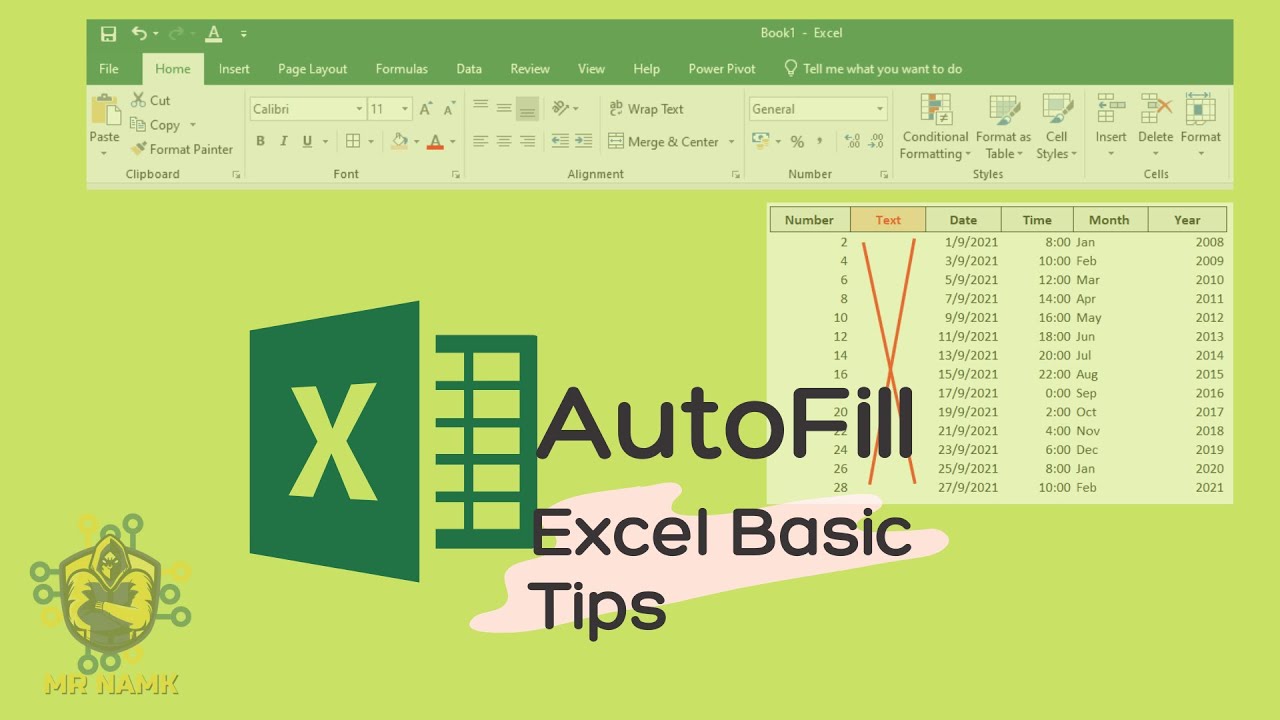Open Number group dialog launcher

(884, 175)
